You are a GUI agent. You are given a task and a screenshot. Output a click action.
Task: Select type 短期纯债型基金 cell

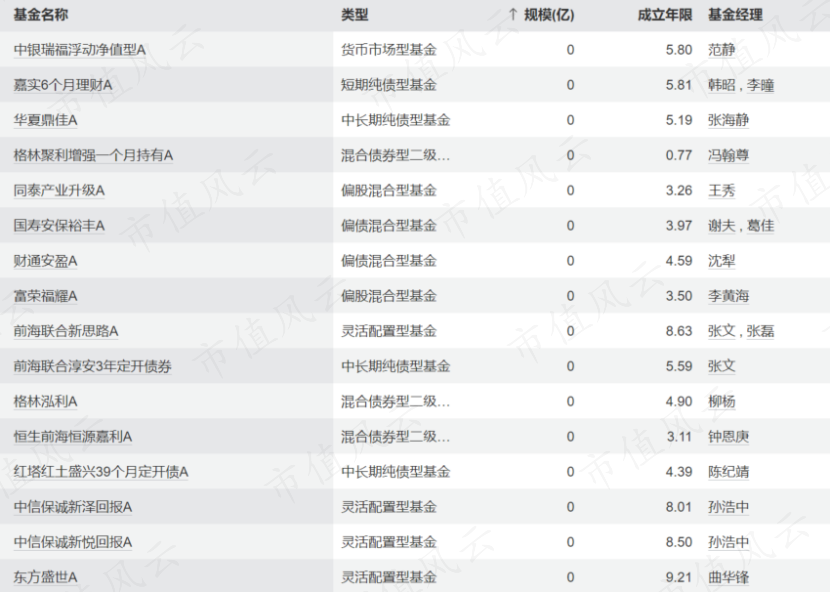point(389,85)
